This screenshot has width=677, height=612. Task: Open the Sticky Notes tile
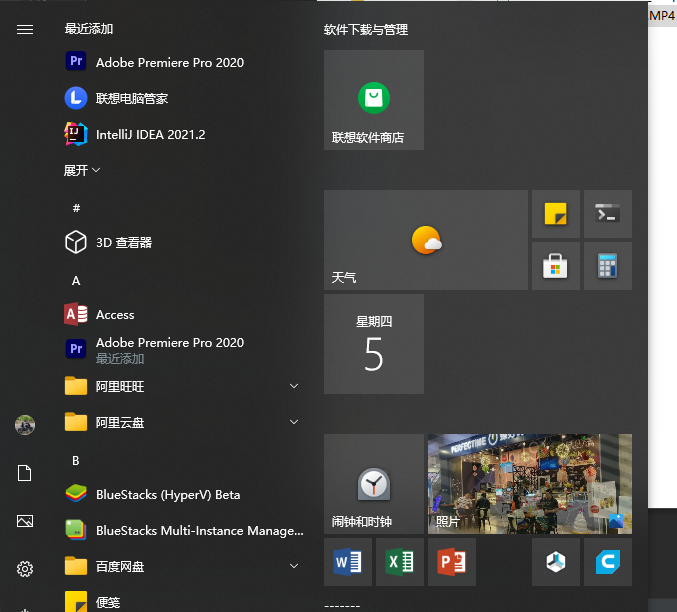pos(556,214)
